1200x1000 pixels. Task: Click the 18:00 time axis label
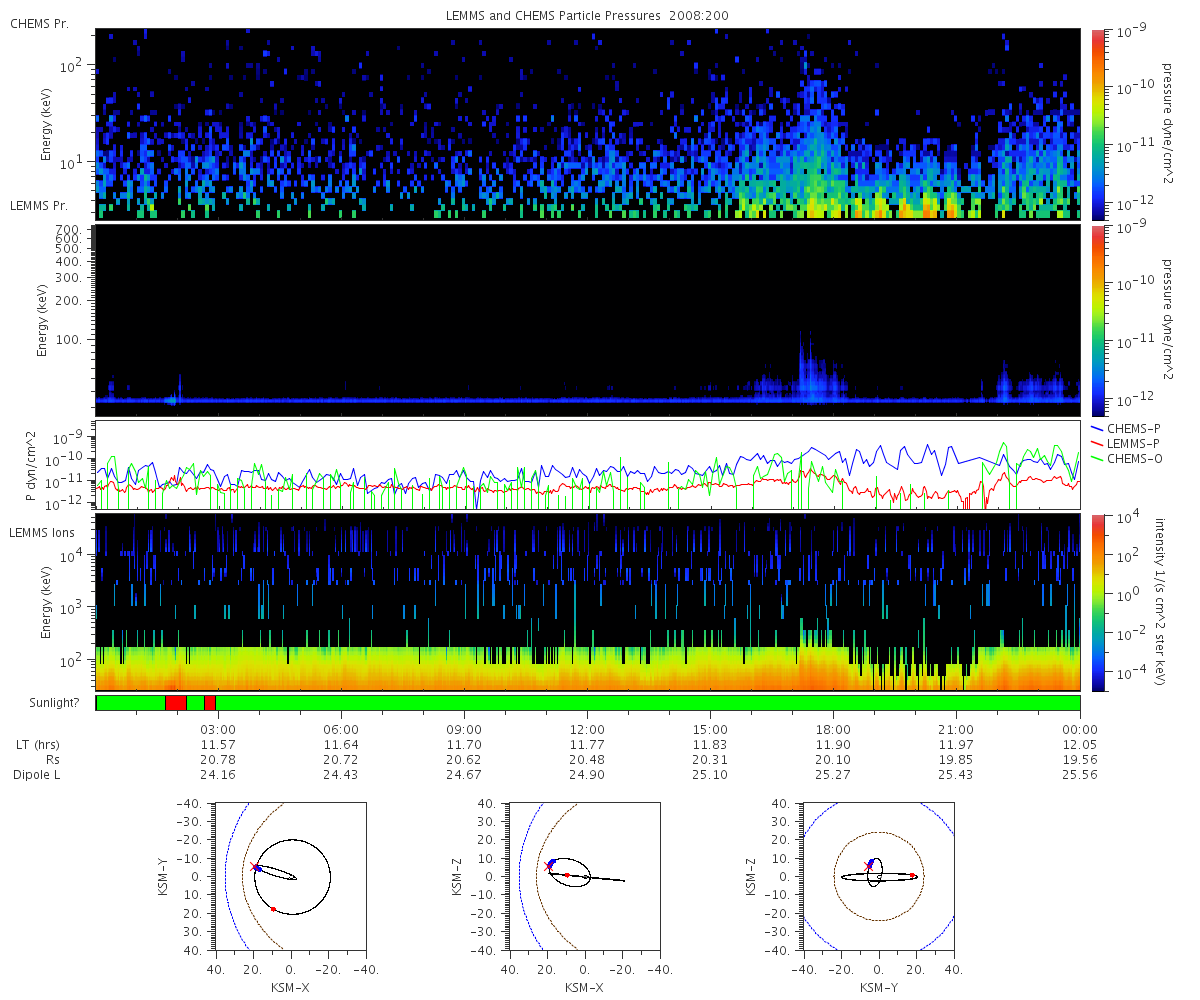[833, 730]
